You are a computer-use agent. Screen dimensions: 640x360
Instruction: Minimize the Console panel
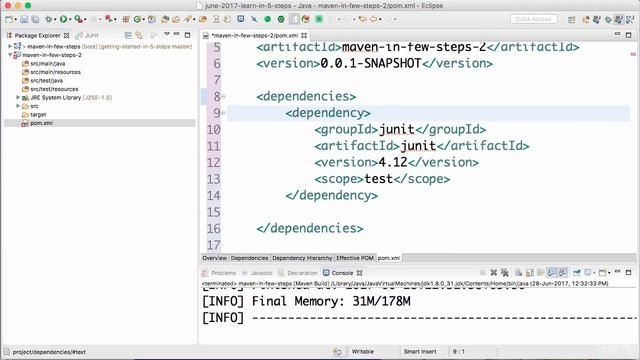(618, 271)
